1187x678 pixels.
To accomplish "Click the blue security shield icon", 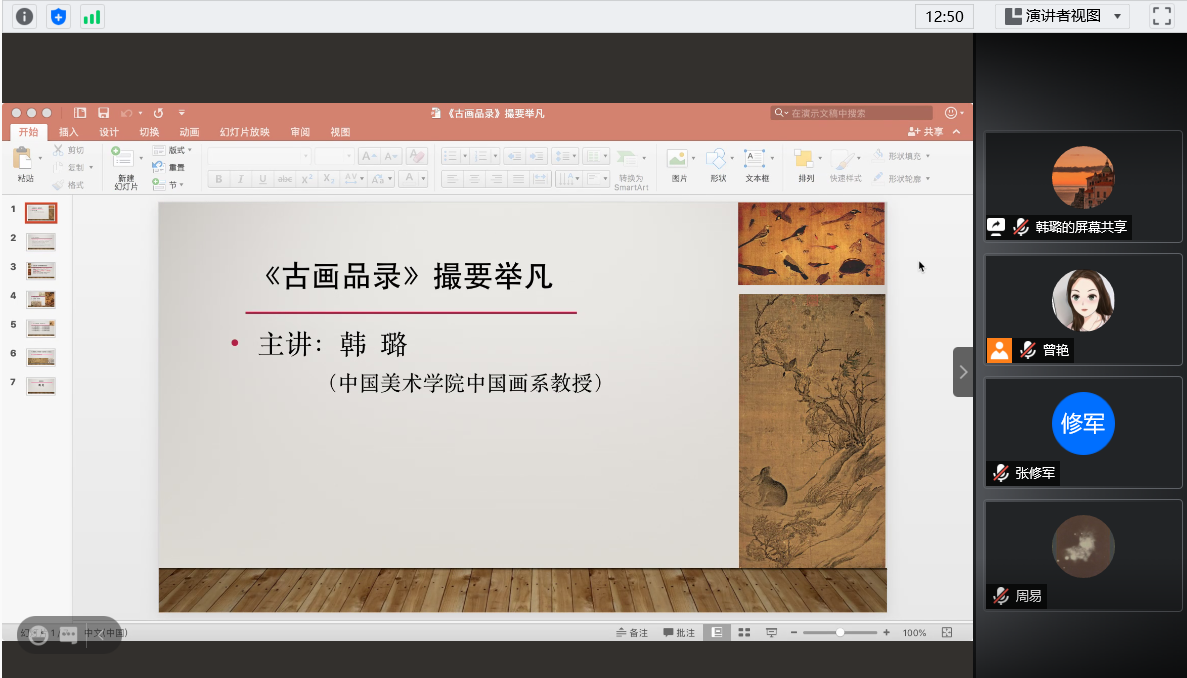I will coord(59,16).
